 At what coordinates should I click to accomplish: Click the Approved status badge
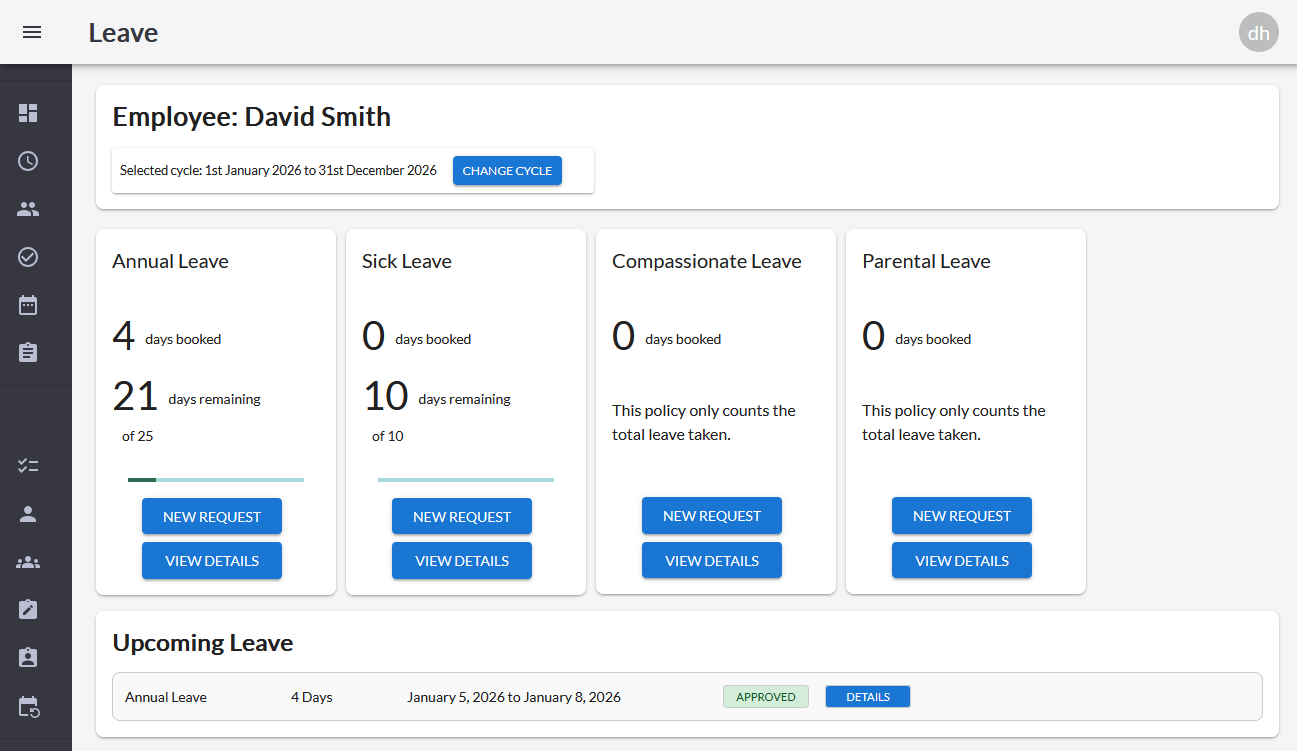coord(766,697)
